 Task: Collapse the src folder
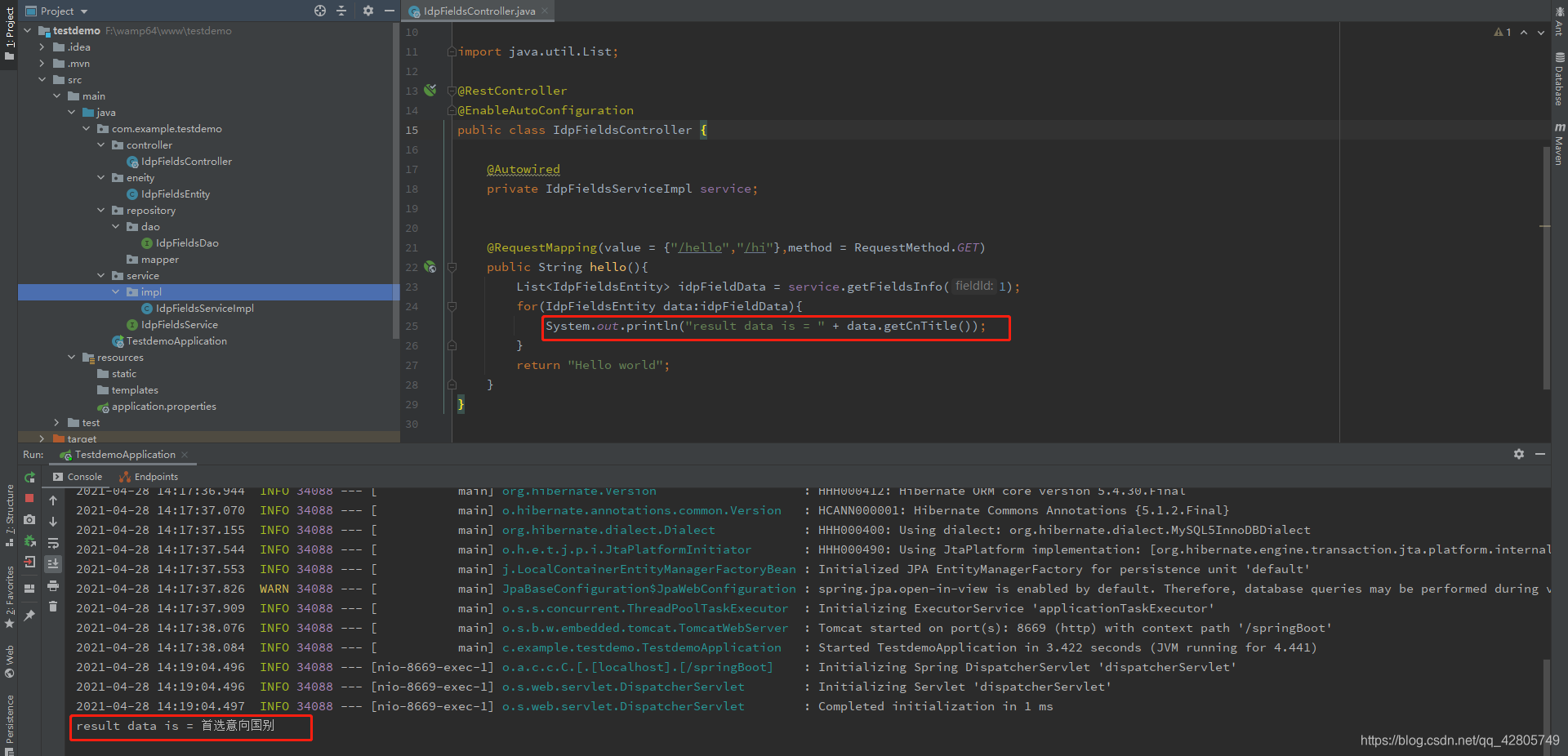42,80
